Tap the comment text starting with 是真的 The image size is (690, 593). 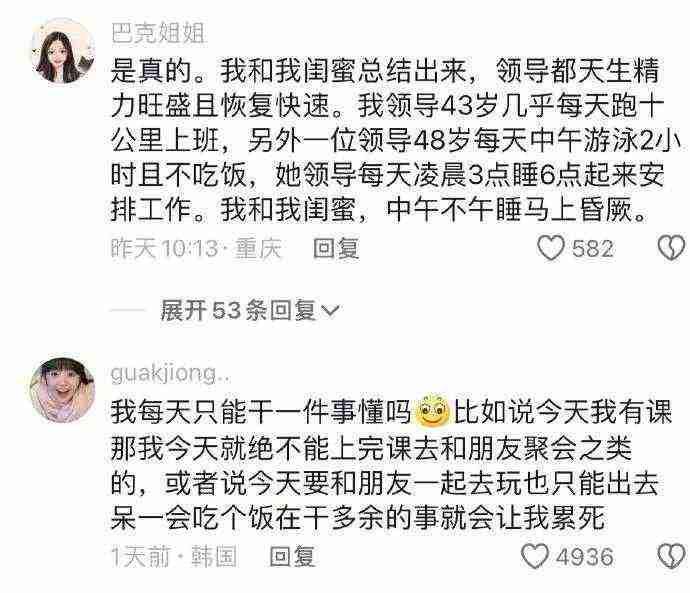coord(394,140)
